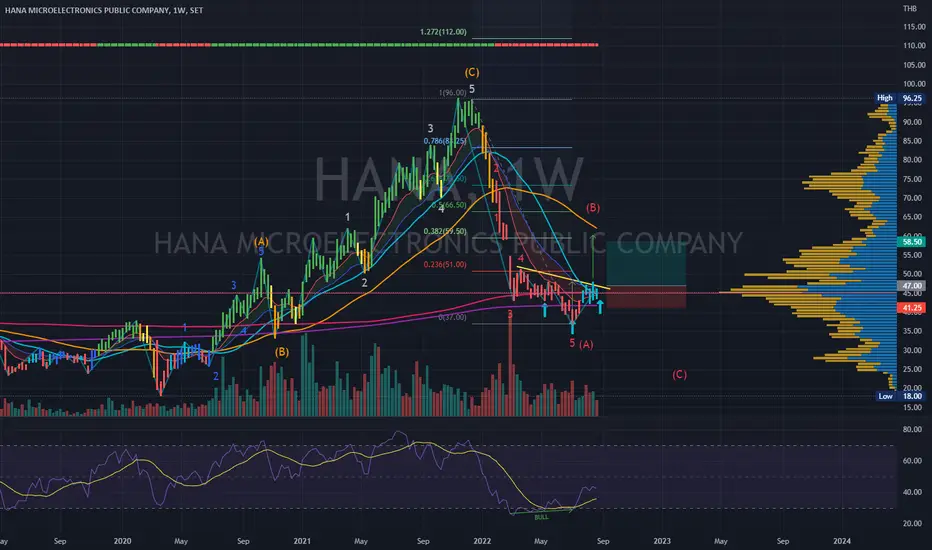Click the cyan up arrow under the red 5 low
Screen dimensions: 932x550
tap(572, 326)
